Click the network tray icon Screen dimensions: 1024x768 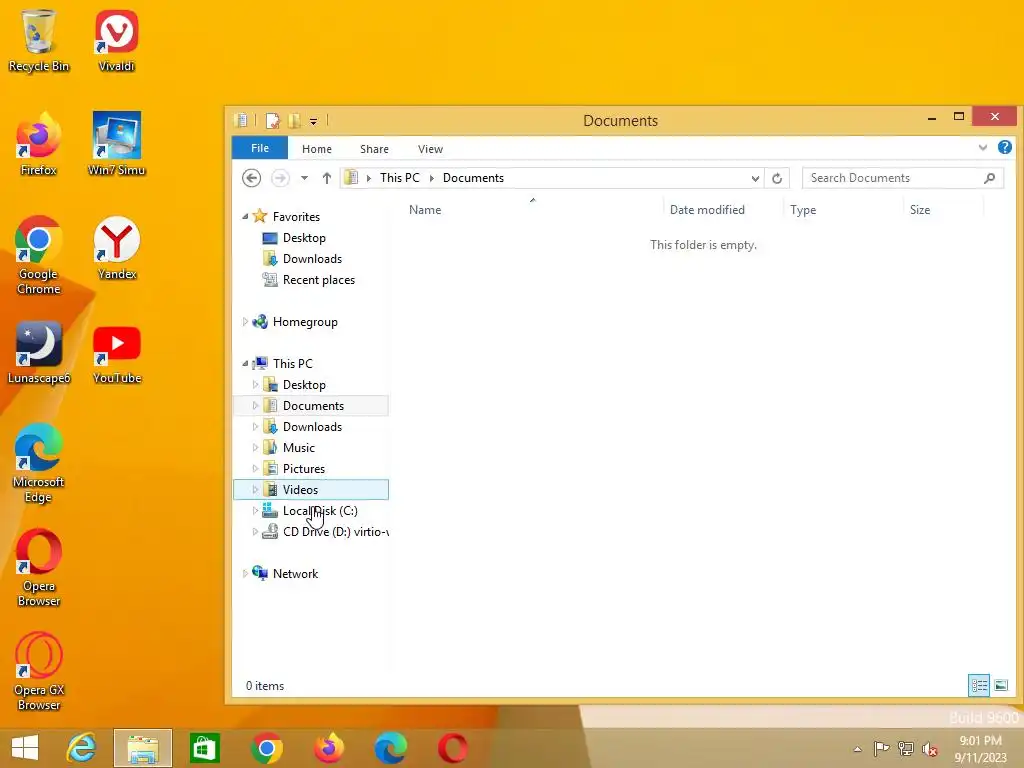click(905, 748)
